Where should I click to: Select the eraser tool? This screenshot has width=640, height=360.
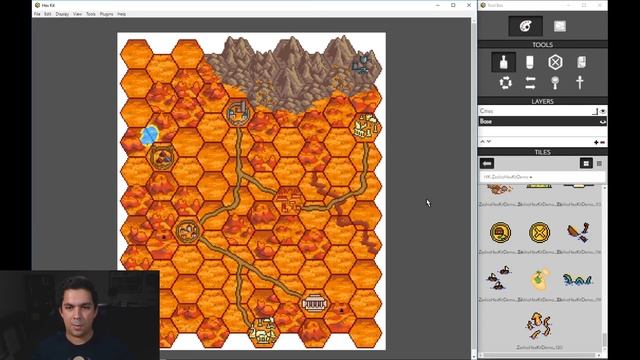(530, 62)
